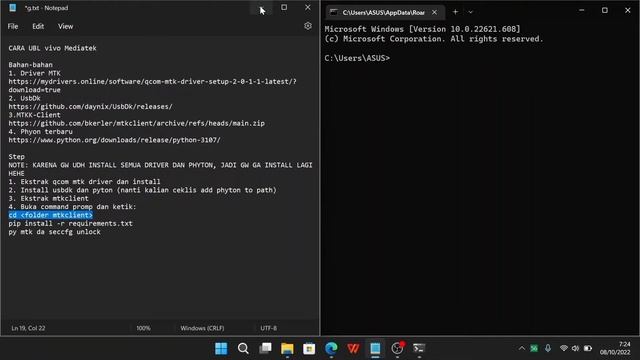Click the 100% zoom level in status bar
This screenshot has height=360, width=640.
coord(143,328)
